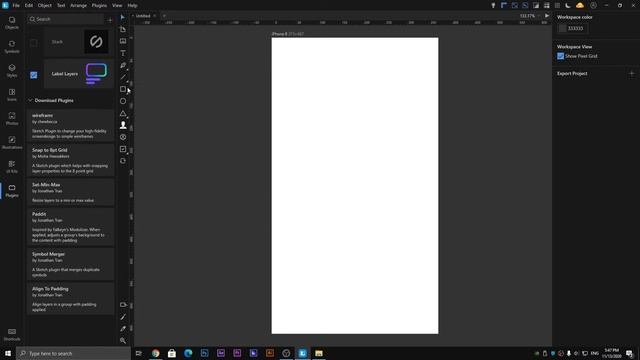Open the Arrange menu
Viewport: 640px width, 360px height.
coord(78,5)
